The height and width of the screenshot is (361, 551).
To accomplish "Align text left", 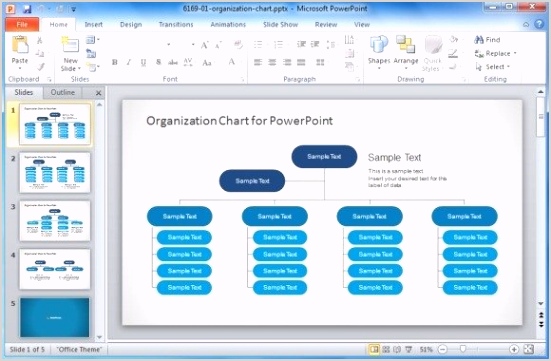I will [x=258, y=63].
